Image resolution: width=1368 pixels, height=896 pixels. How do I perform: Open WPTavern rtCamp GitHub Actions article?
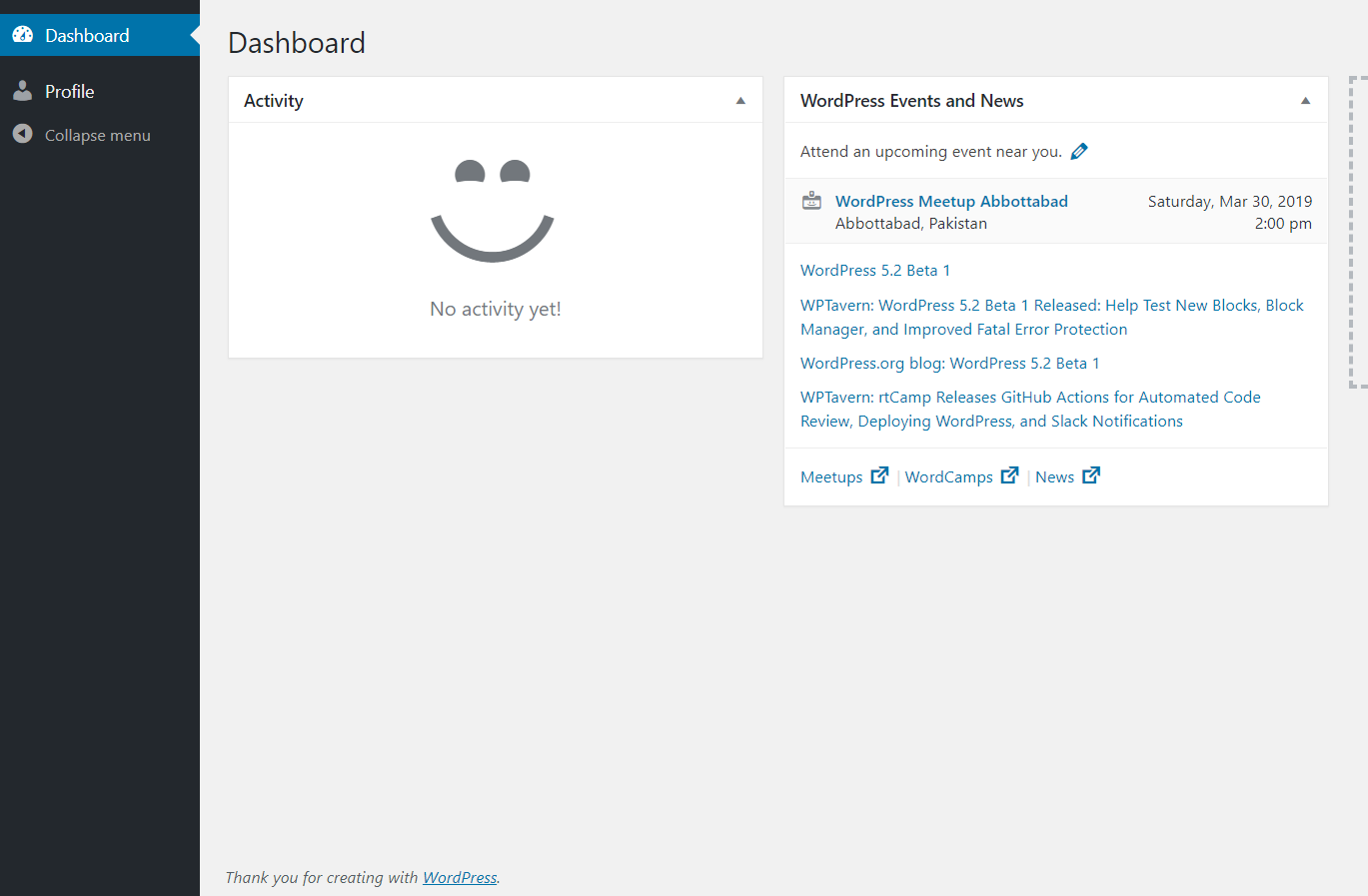coord(1030,409)
